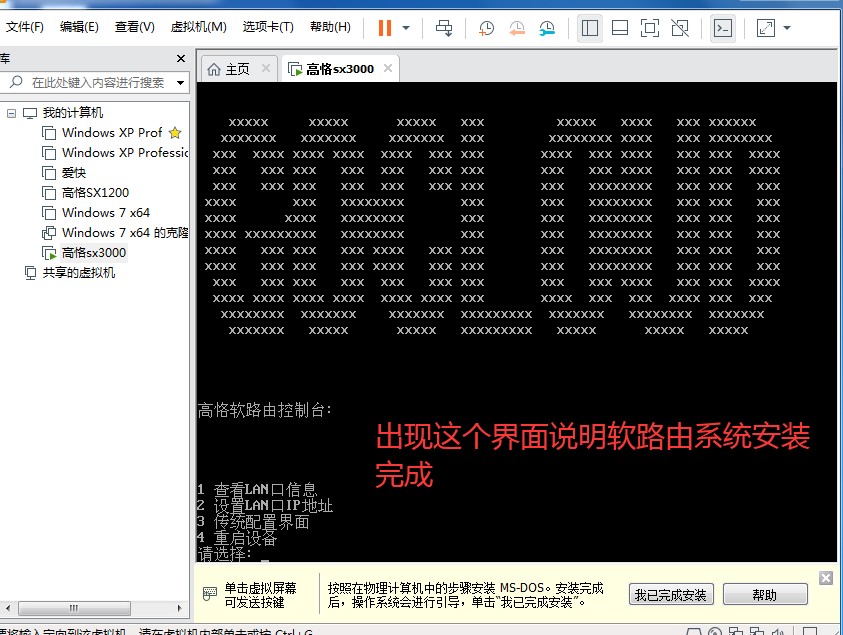Toggle the library sidebar view icon

point(590,28)
